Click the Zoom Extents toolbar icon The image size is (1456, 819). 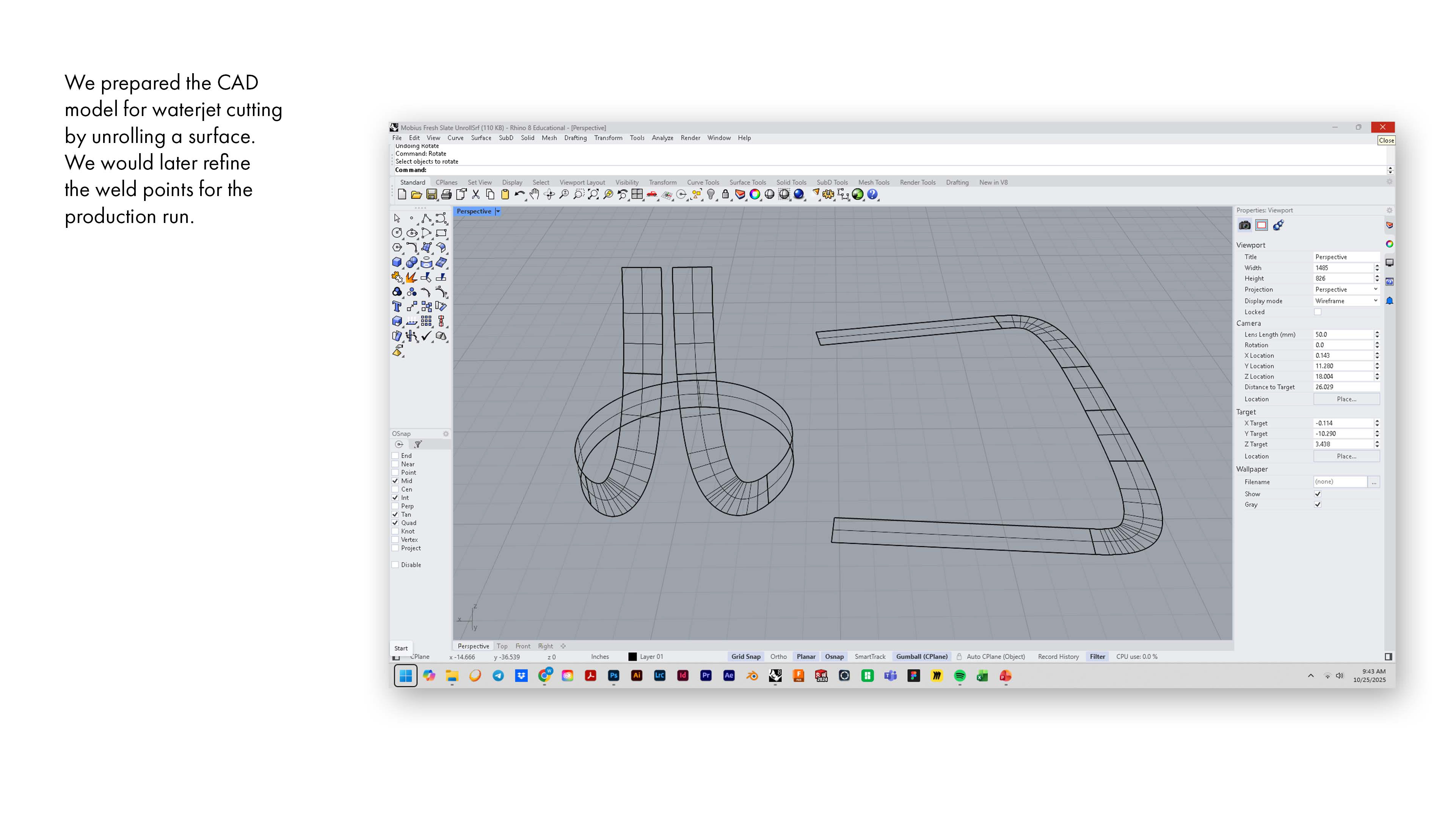point(593,195)
